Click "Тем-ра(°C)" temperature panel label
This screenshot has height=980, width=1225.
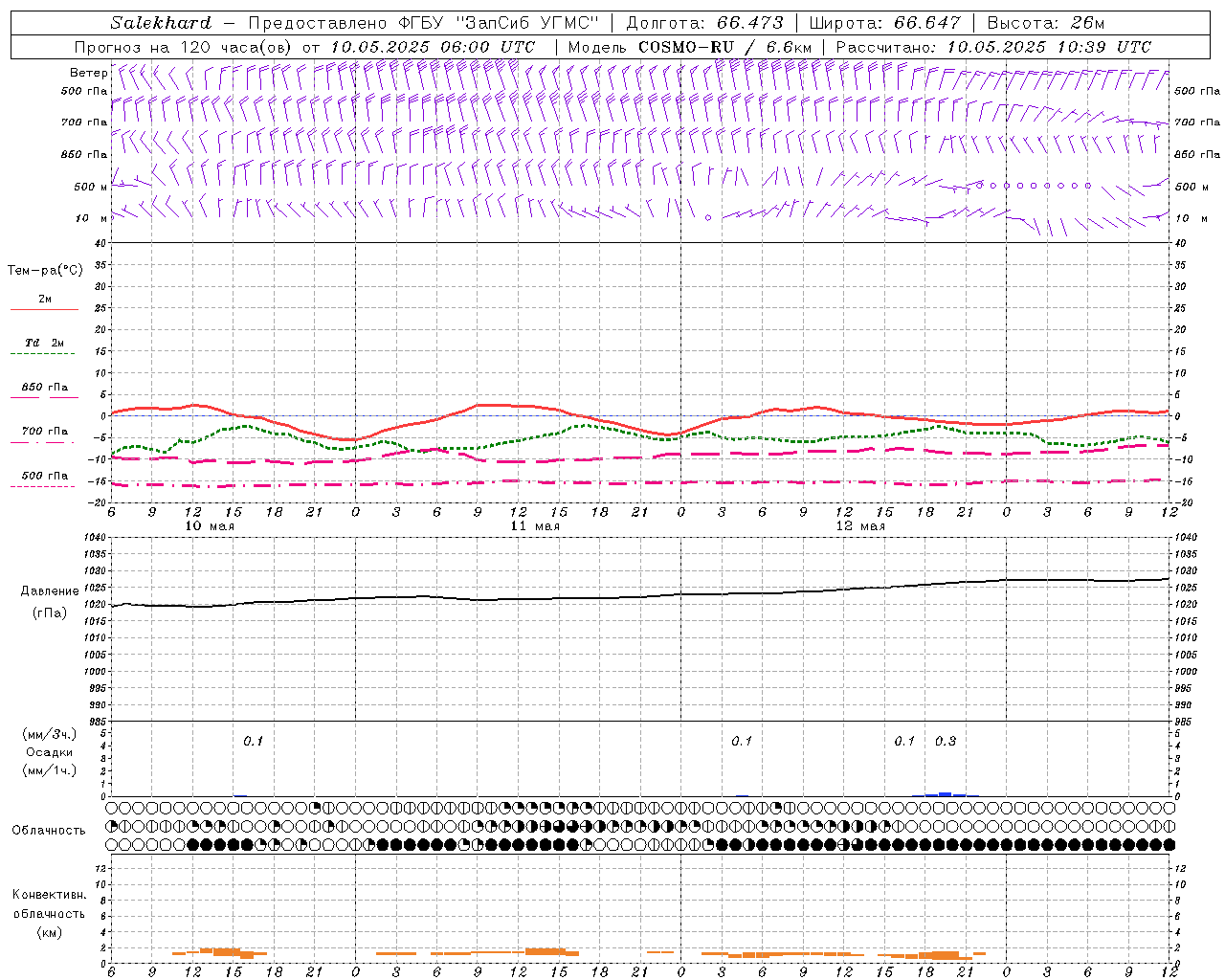(x=45, y=271)
